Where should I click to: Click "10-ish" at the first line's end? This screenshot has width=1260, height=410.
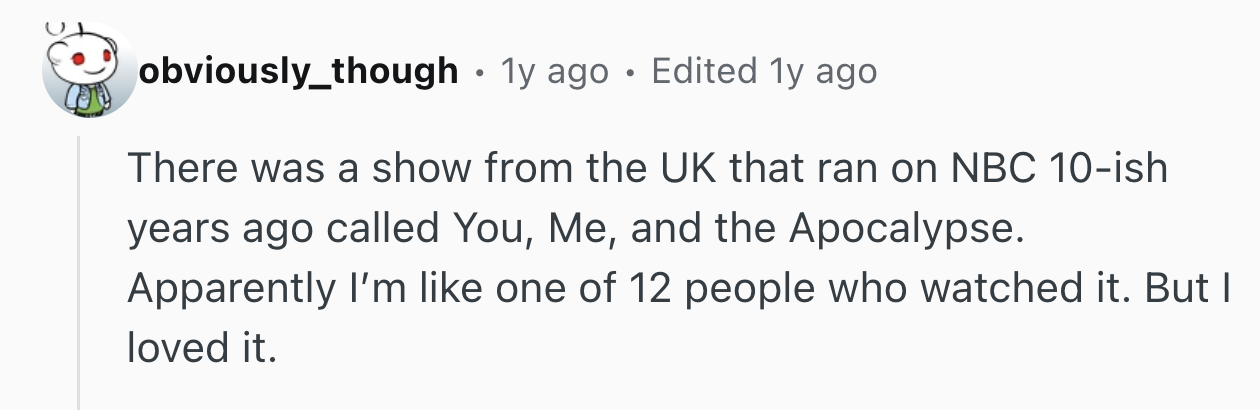point(1108,168)
